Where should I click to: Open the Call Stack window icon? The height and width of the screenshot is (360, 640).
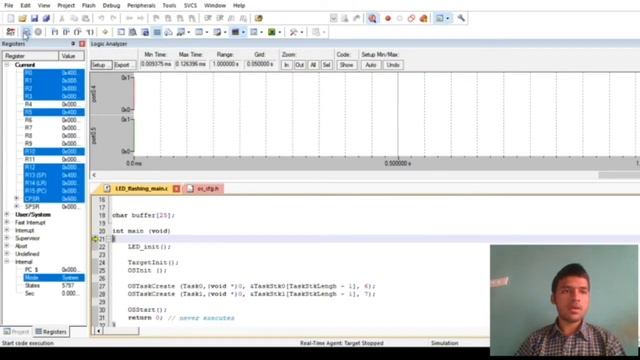[x=168, y=32]
